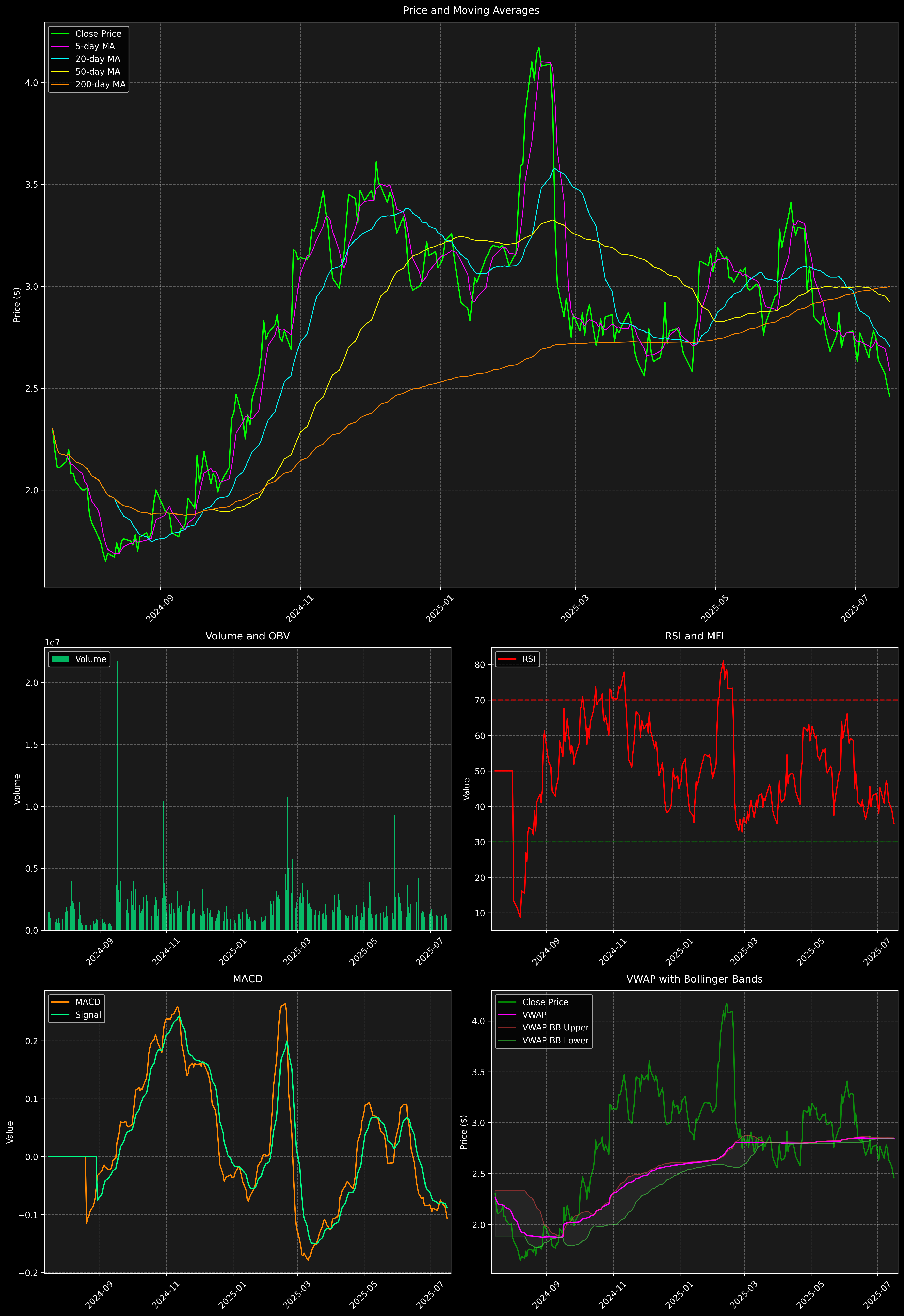
Task: Click the 70 y-tick on RSI chart
Action: tap(480, 700)
